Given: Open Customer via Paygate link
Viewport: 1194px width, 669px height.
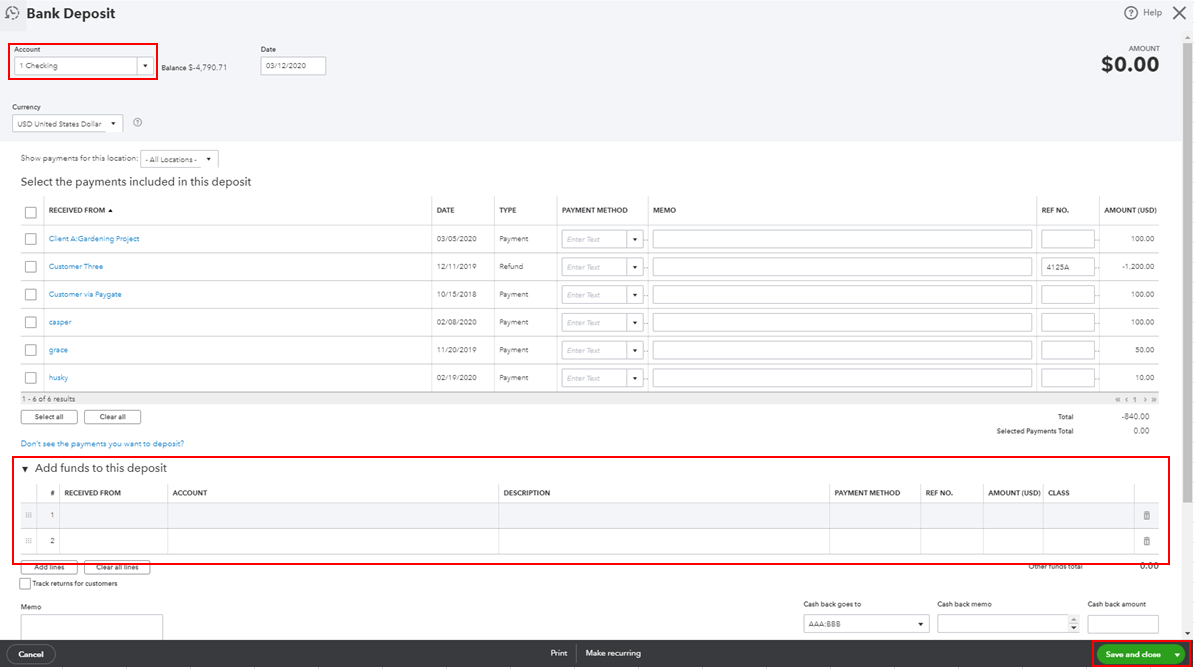Looking at the screenshot, I should 85,295.
